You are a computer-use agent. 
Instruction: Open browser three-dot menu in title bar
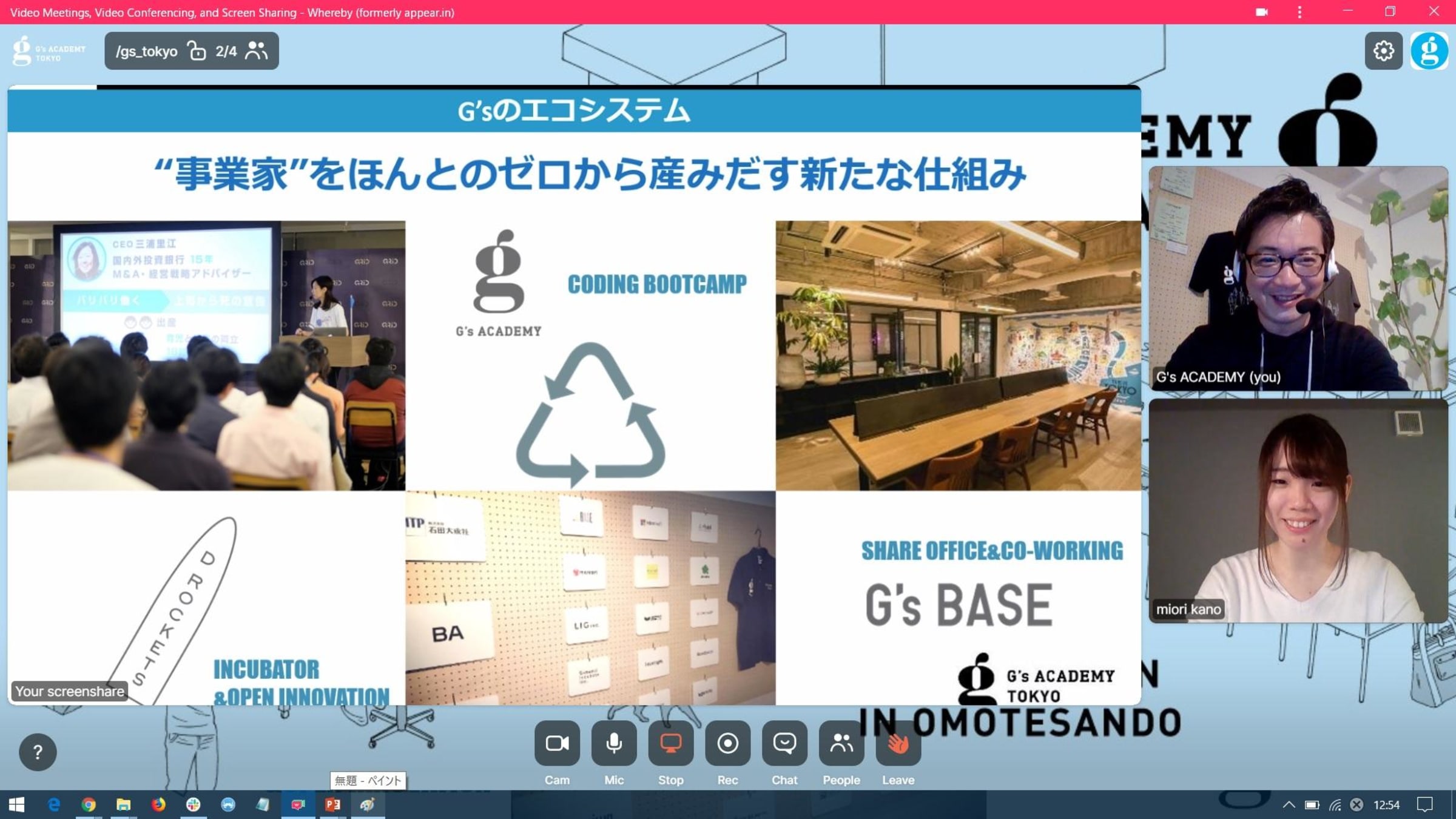coord(1299,12)
